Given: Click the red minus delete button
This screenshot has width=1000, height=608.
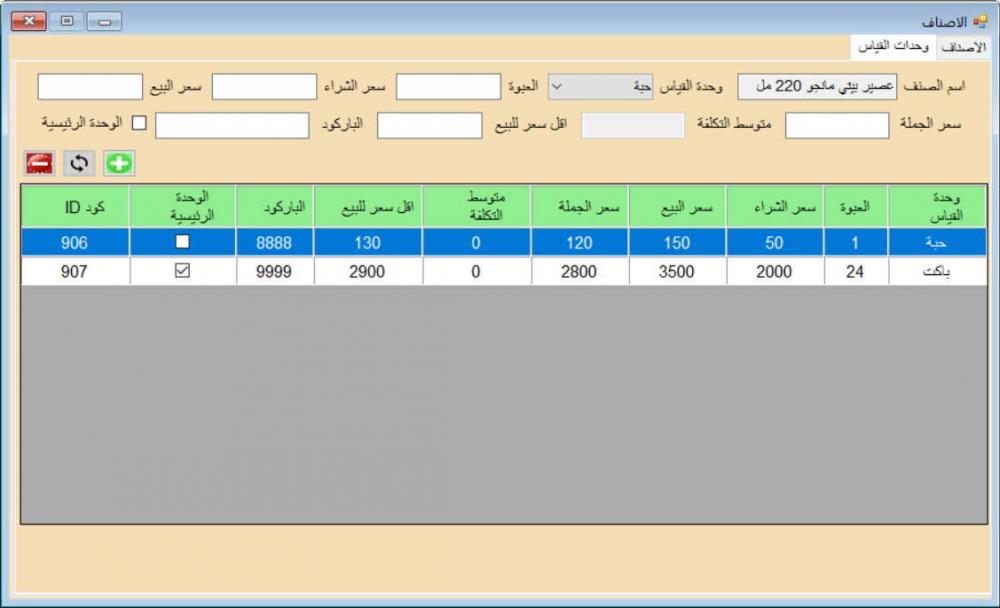Looking at the screenshot, I should [39, 163].
